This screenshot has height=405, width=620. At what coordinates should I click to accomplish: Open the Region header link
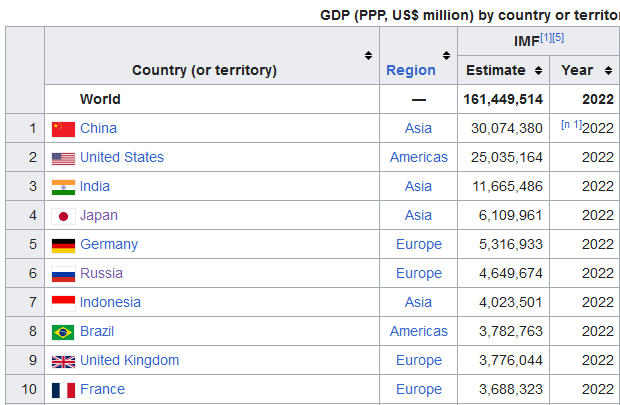point(411,70)
